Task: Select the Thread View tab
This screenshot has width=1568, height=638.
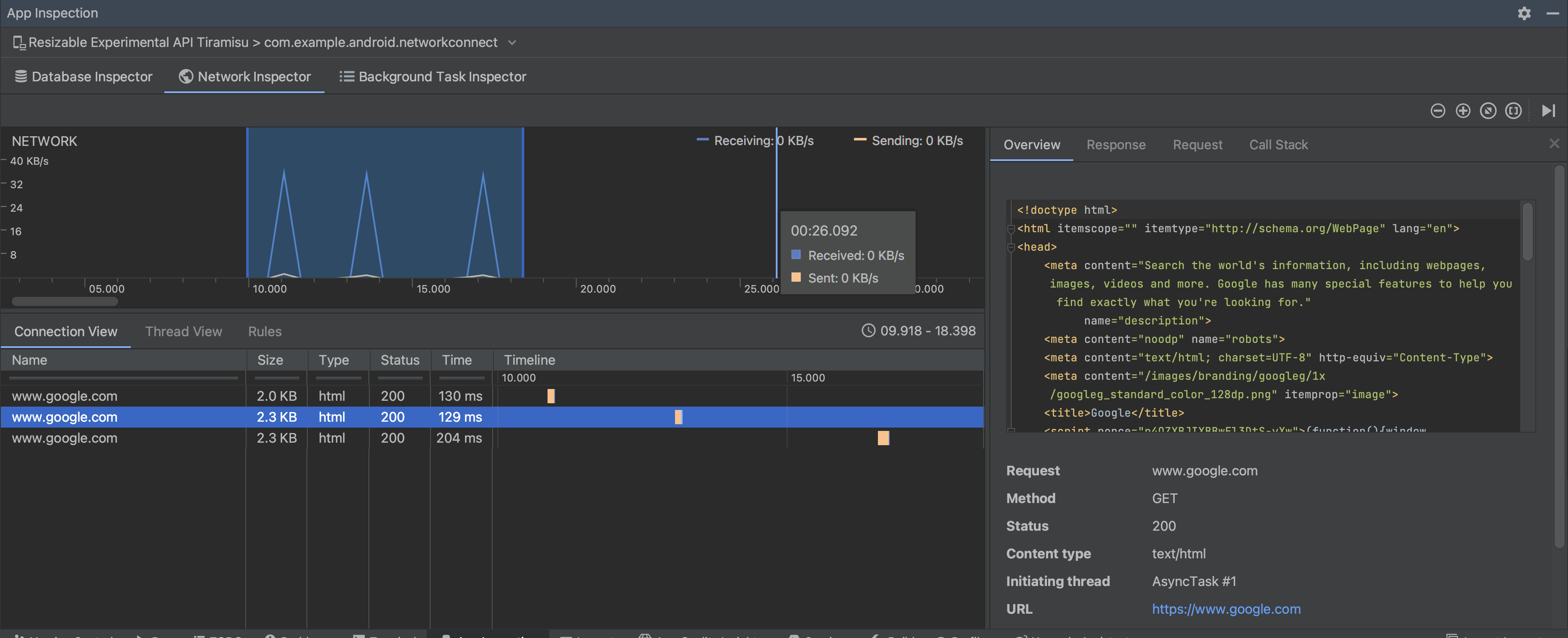Action: 183,332
